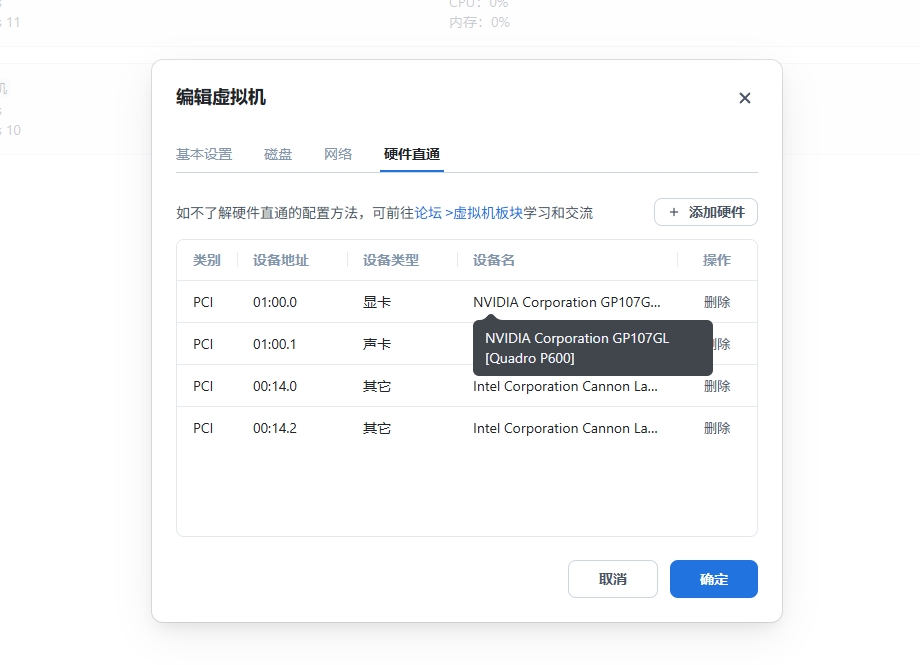Select the 硬件直通 tab
Screen dimensions: 920x665
(412, 154)
